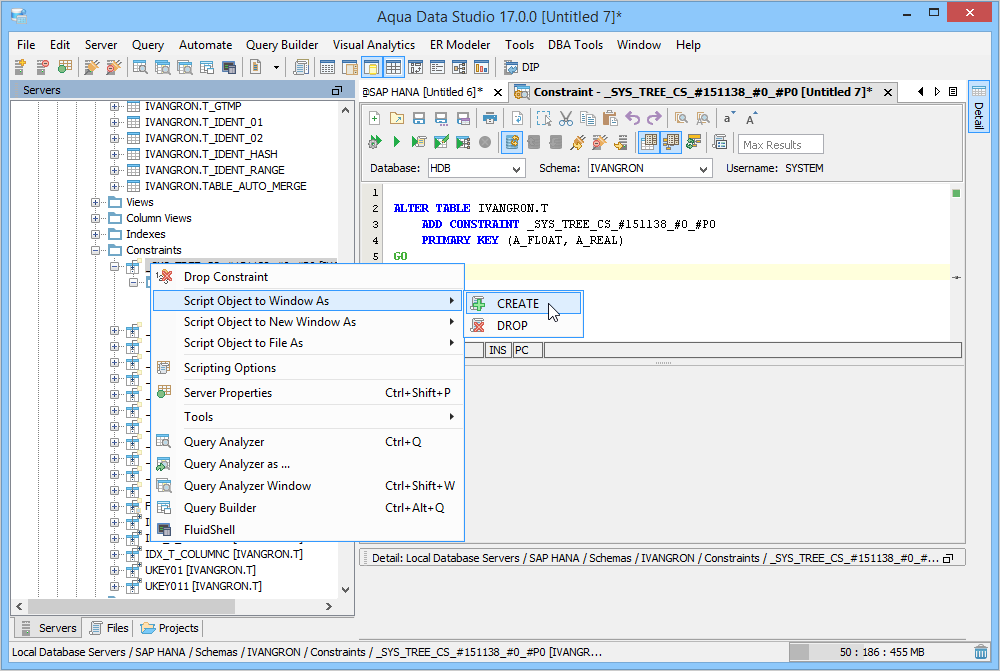
Task: Click the lowercase conversion 'a' icon
Action: pyautogui.click(x=728, y=119)
